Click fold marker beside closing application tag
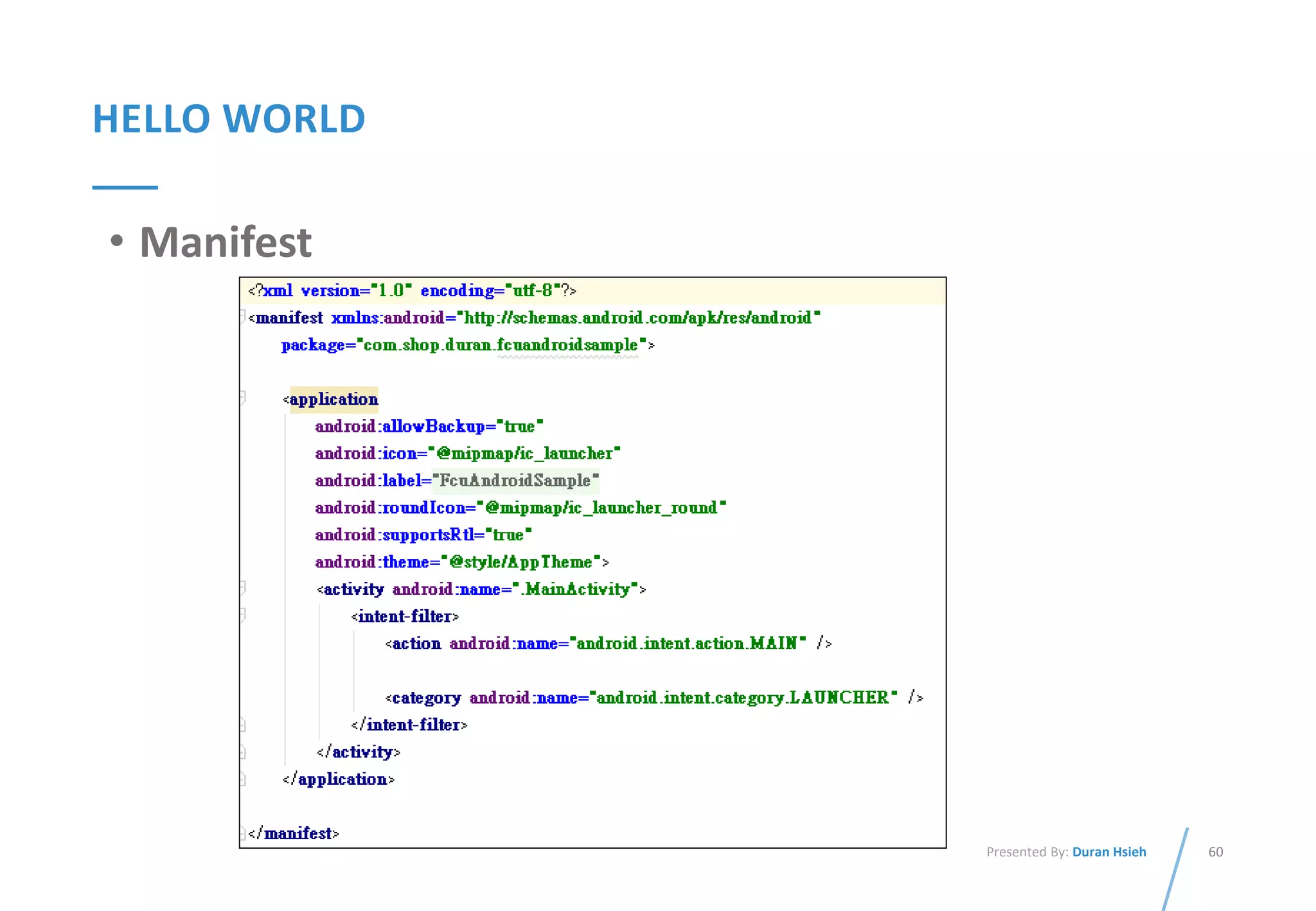The height and width of the screenshot is (911, 1316). click(x=243, y=779)
